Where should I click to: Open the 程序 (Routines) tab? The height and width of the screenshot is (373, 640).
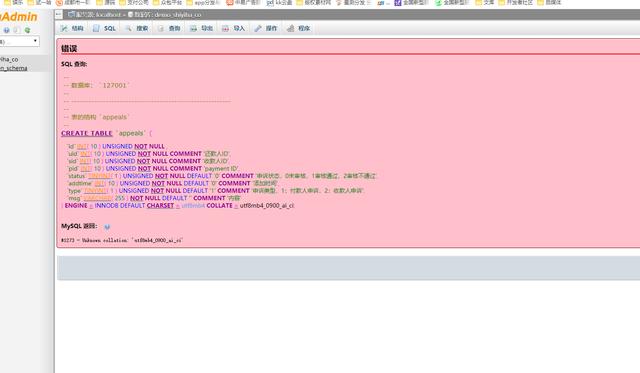pyautogui.click(x=299, y=29)
